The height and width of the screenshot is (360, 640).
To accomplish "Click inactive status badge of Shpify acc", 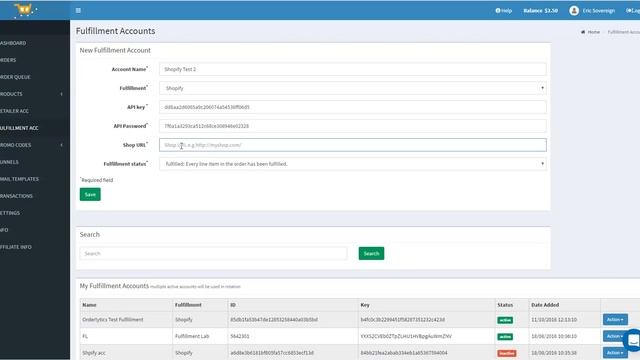I will [507, 353].
